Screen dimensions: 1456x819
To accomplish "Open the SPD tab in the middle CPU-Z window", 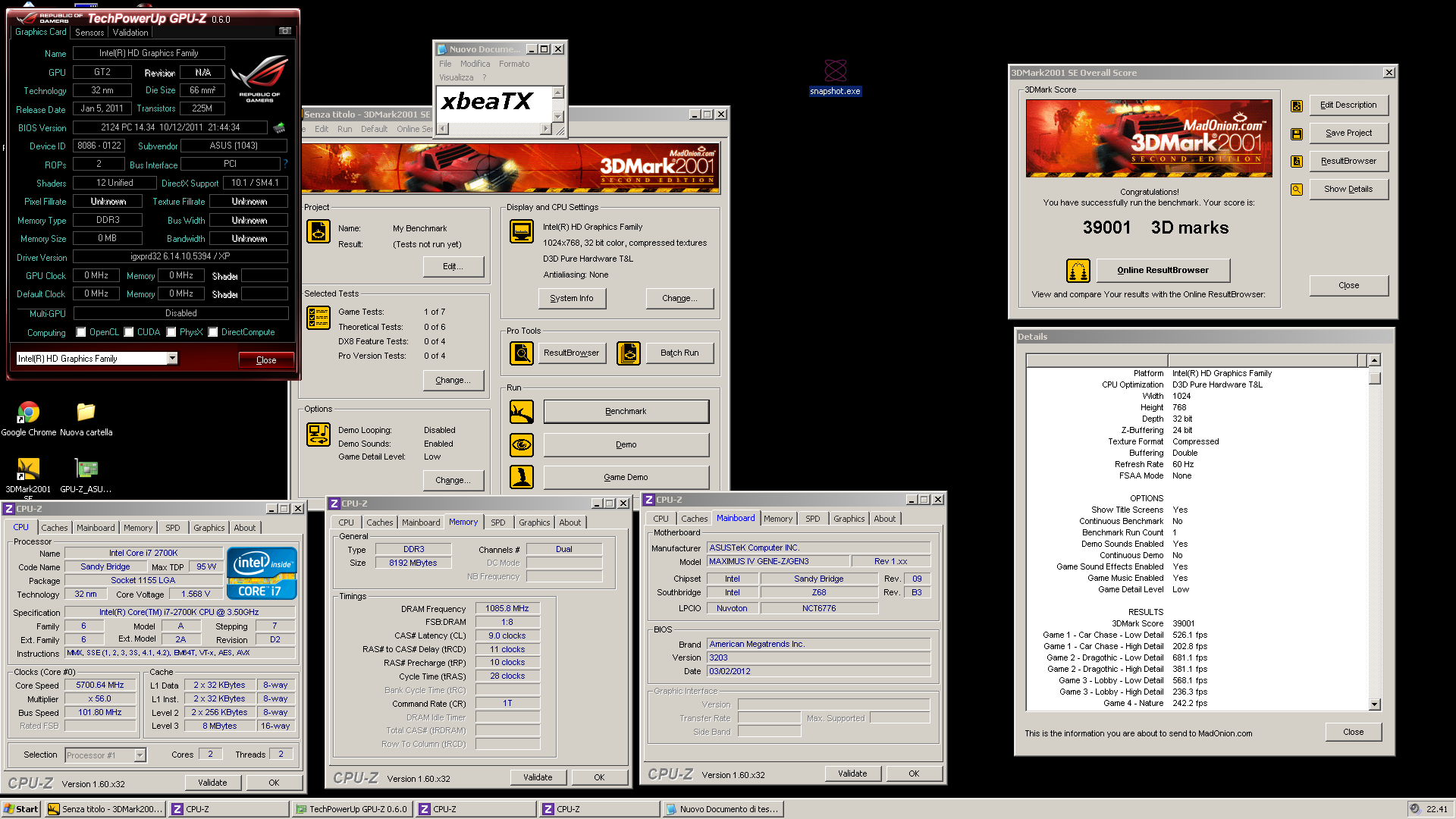I will coord(497,522).
